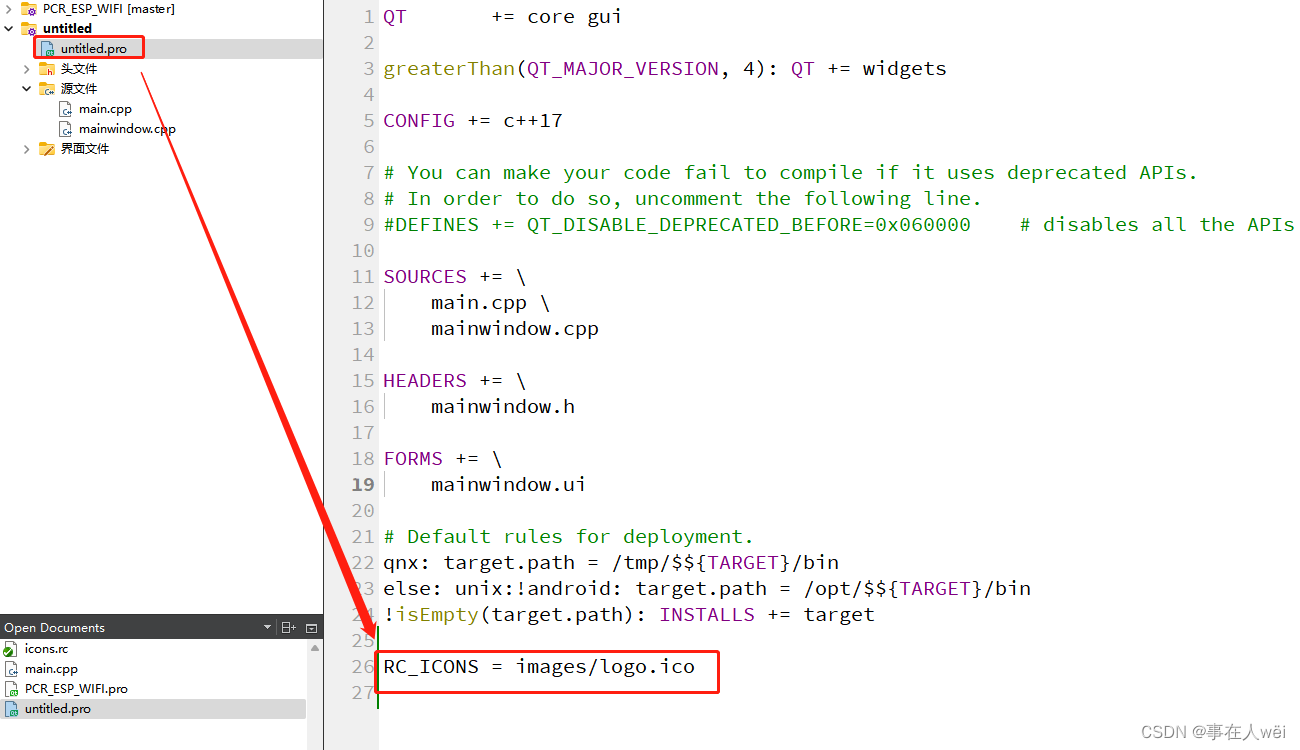Click the FORMS += \ line
The height and width of the screenshot is (750, 1300).
coord(442,458)
